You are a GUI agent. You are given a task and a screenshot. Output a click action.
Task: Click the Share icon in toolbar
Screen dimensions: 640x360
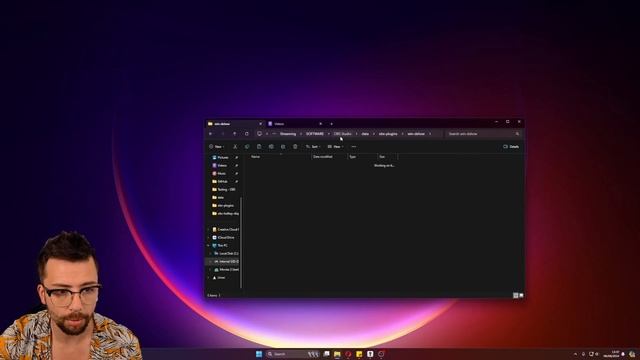(x=283, y=147)
